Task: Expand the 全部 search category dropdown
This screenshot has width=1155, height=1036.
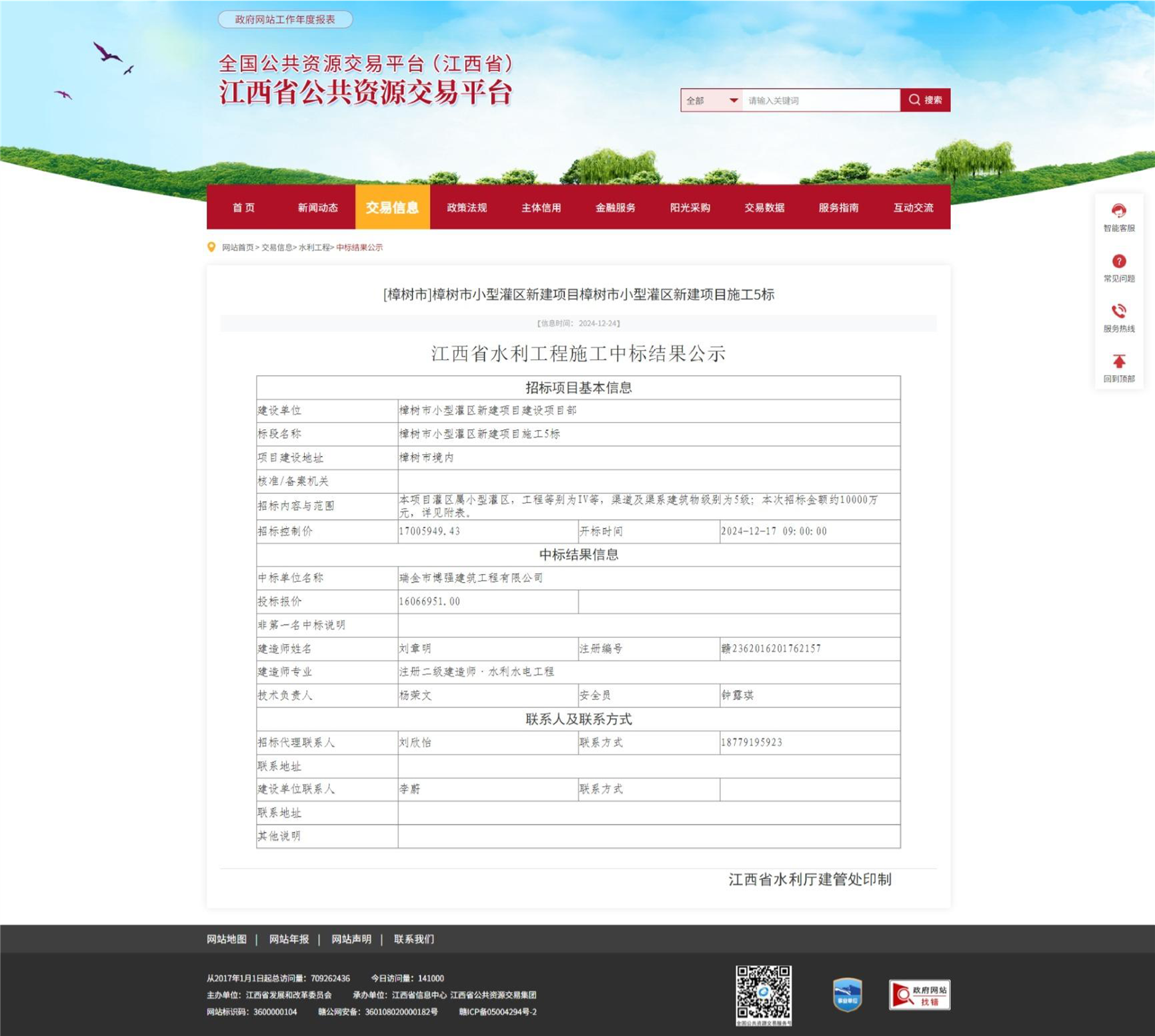Action: [712, 101]
